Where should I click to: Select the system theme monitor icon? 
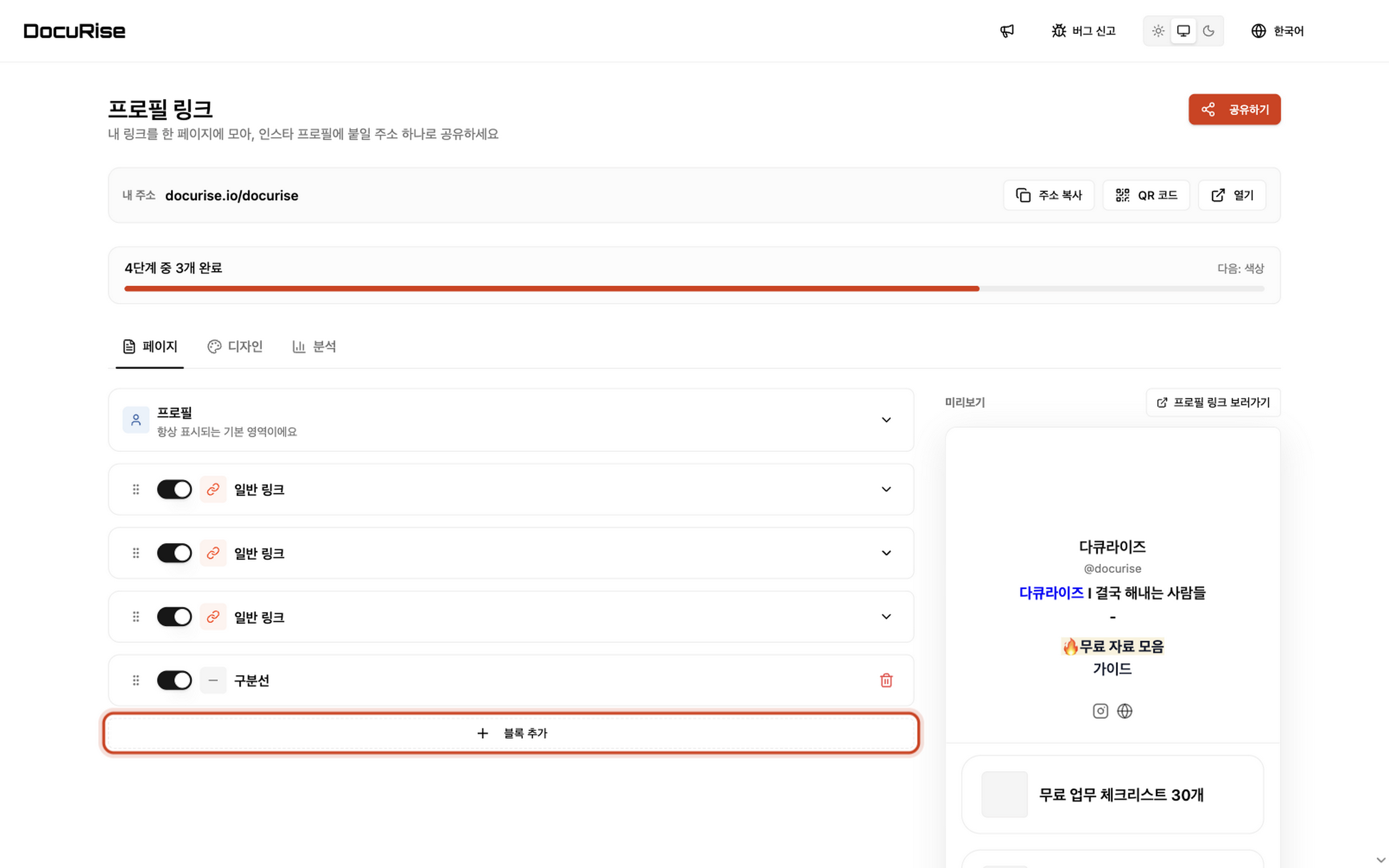pos(1183,31)
